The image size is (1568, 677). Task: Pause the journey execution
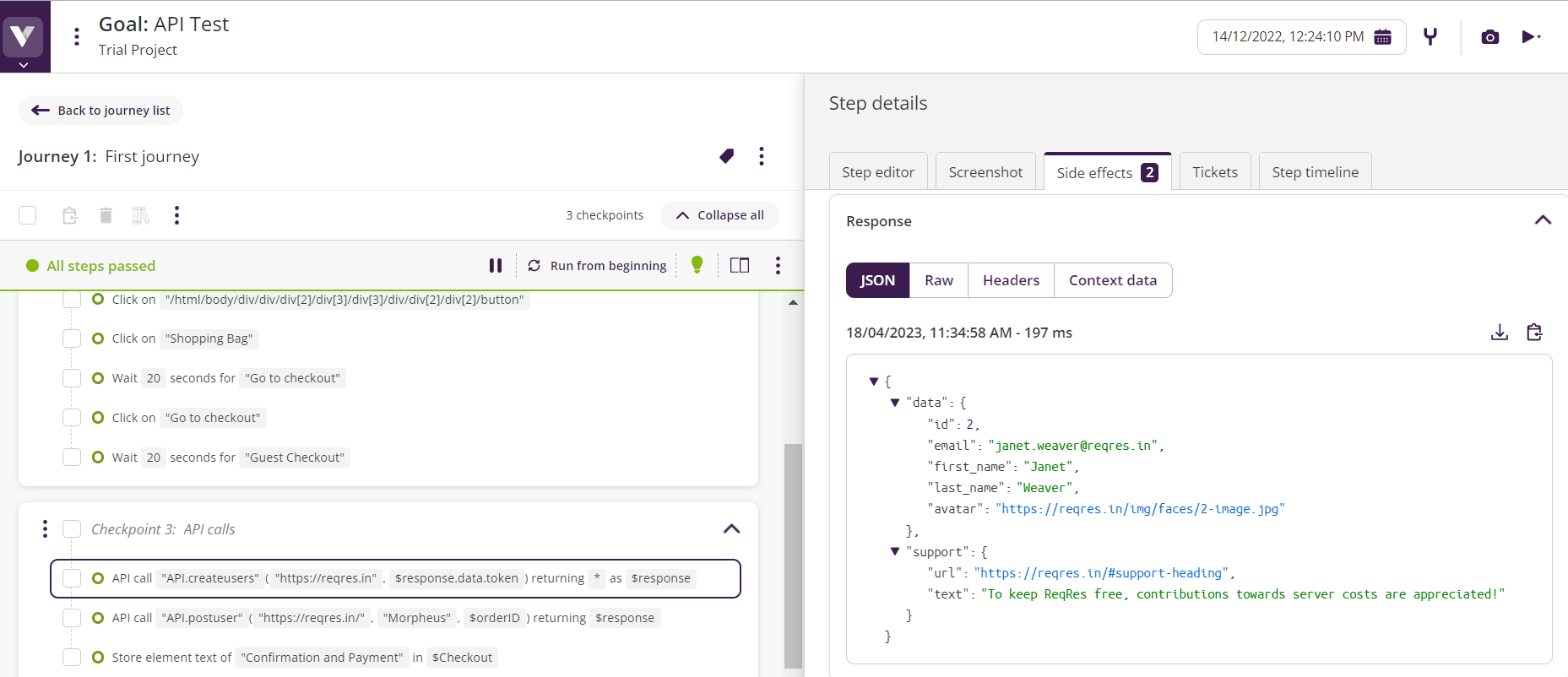tap(496, 266)
